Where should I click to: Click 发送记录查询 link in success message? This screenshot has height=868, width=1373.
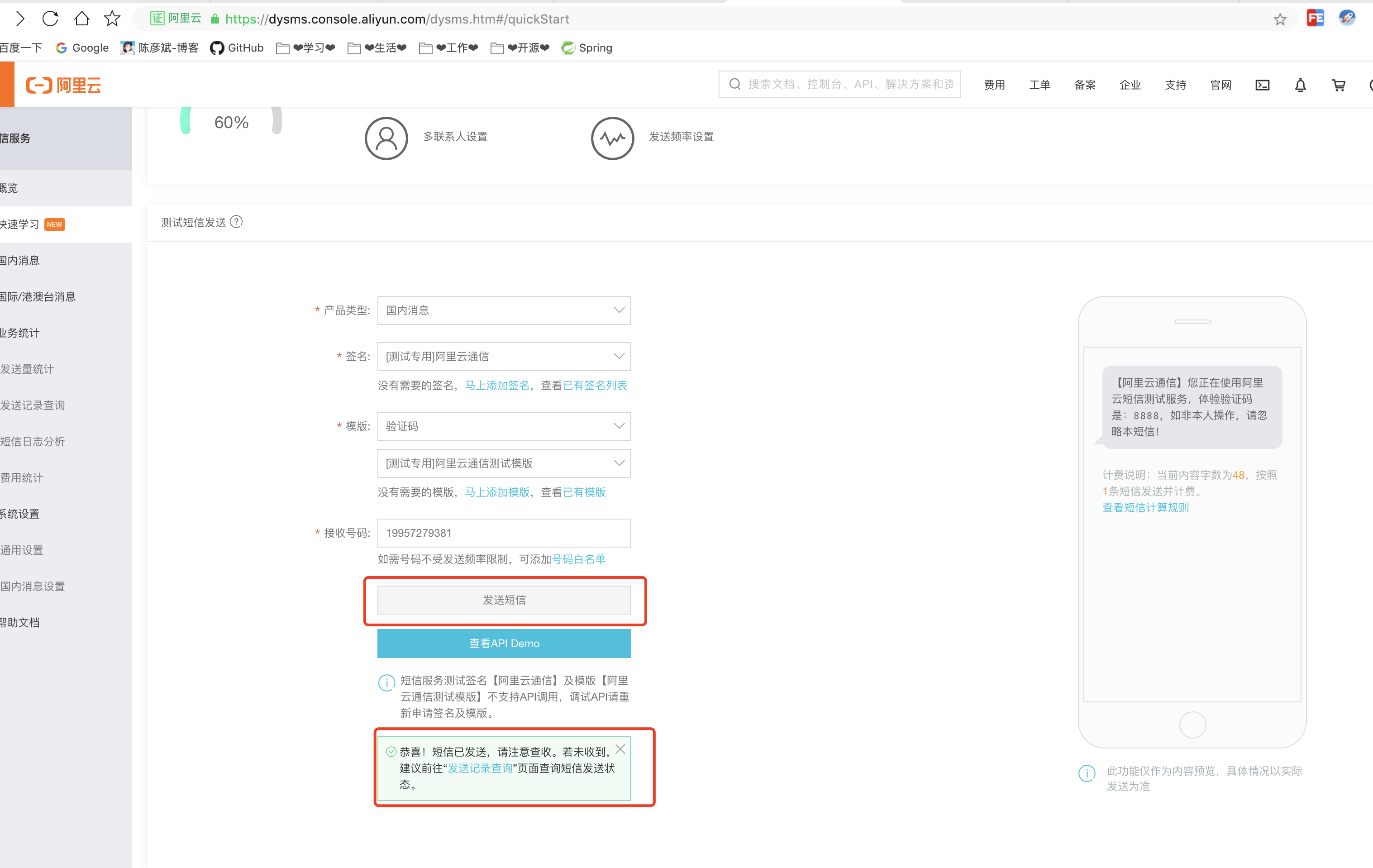point(480,768)
